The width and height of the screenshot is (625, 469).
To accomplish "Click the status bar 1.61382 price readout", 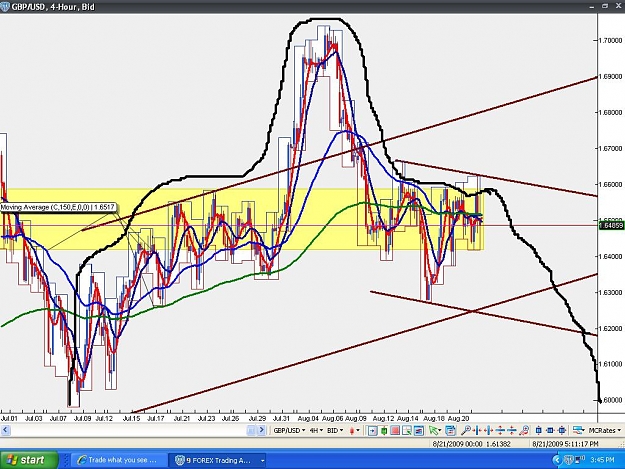I will click(x=498, y=444).
